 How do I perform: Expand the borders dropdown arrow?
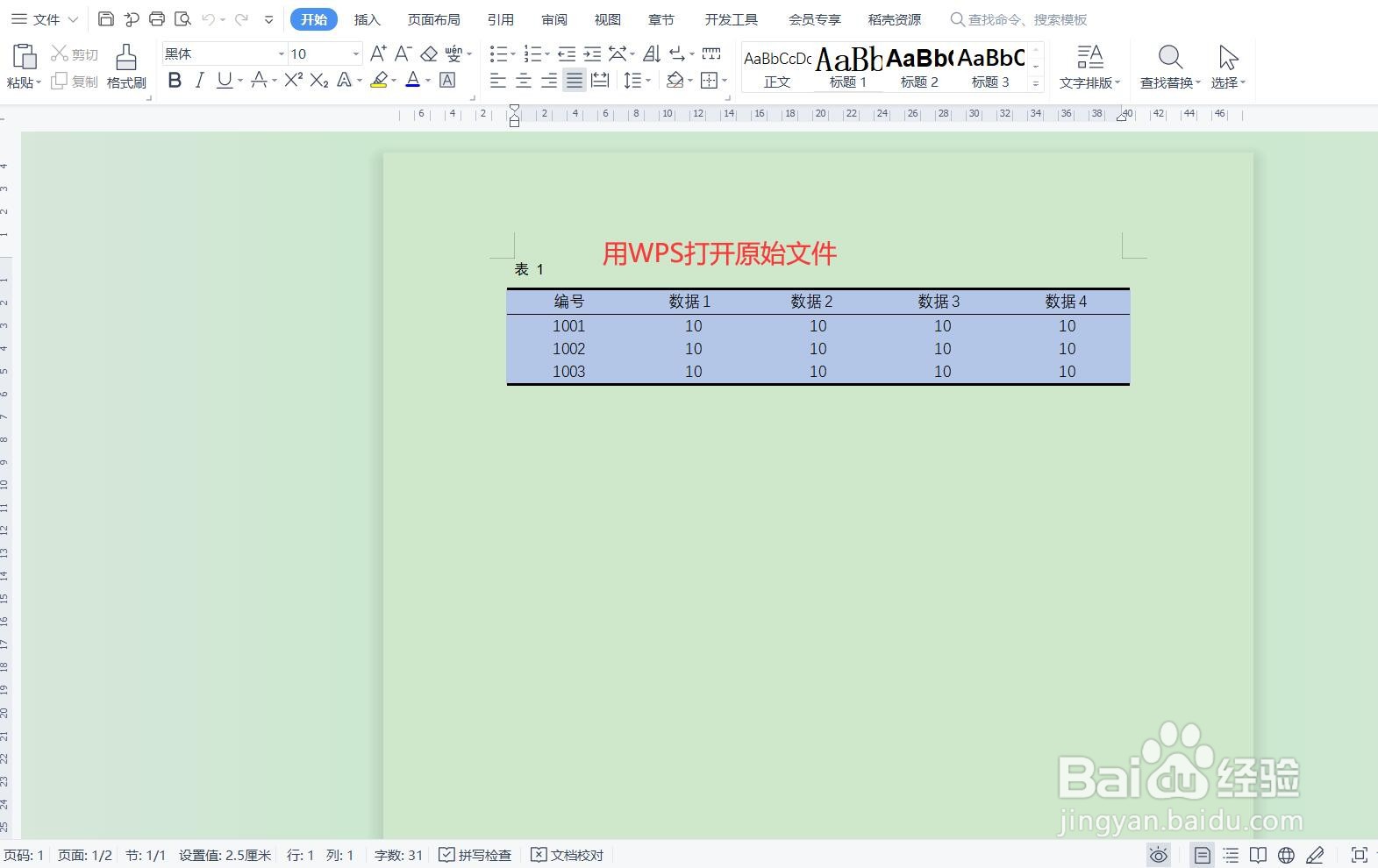[725, 81]
